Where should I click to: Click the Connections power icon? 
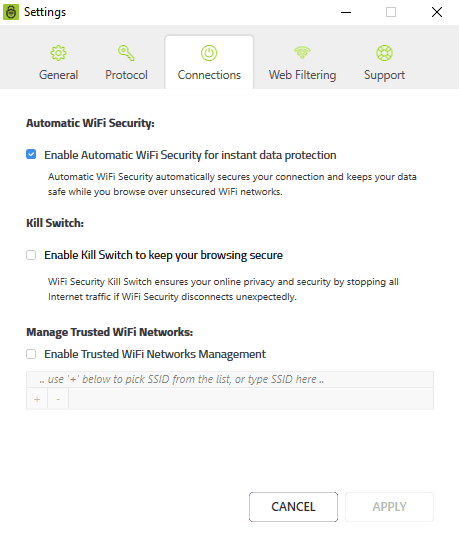[x=209, y=53]
